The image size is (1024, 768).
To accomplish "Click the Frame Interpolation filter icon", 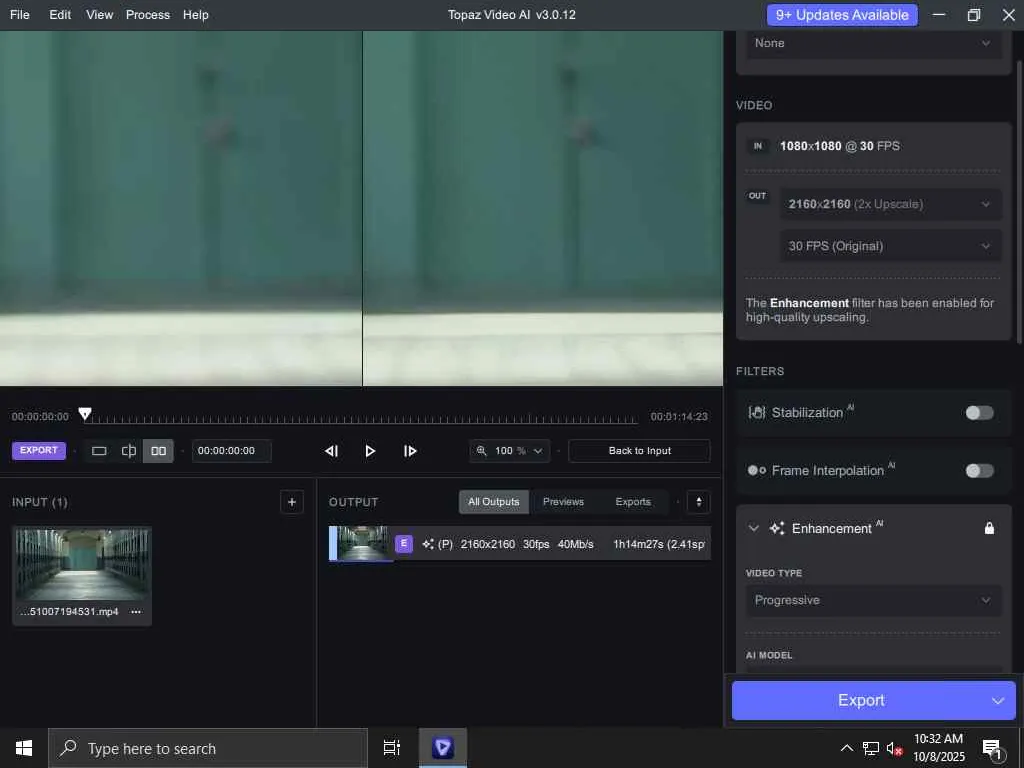I will (x=756, y=471).
